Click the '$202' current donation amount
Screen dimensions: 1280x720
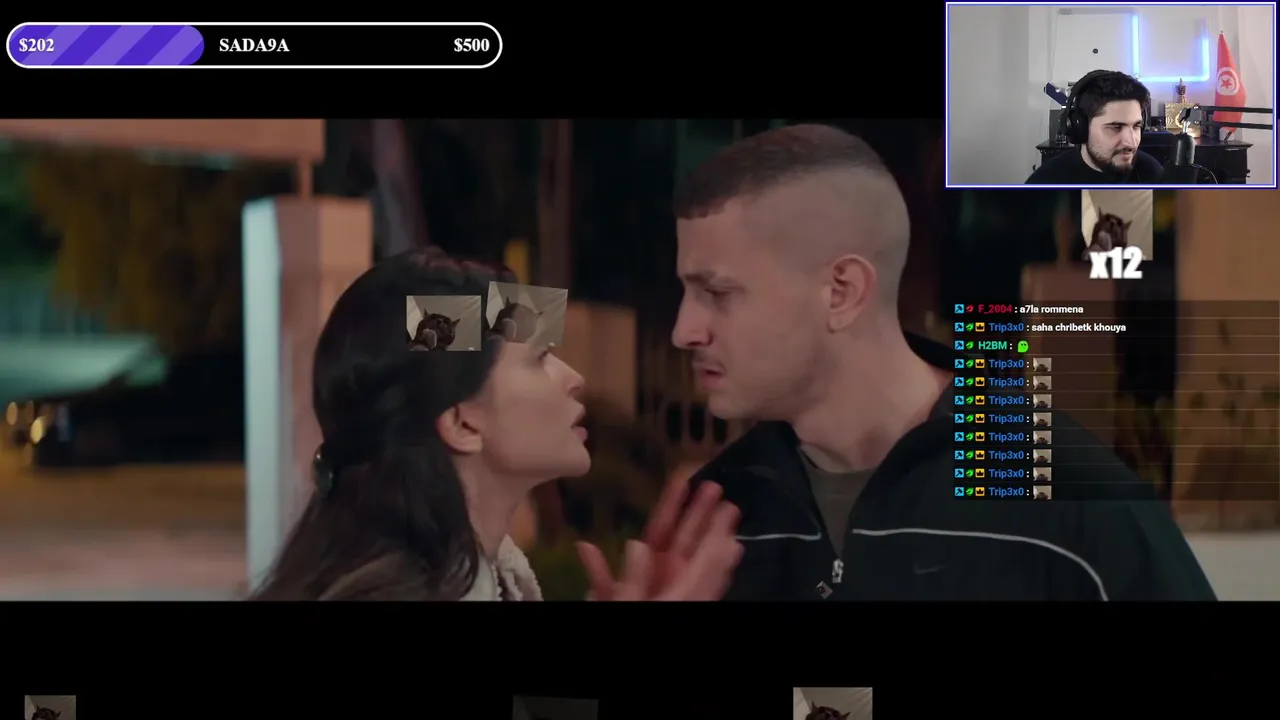(x=36, y=45)
